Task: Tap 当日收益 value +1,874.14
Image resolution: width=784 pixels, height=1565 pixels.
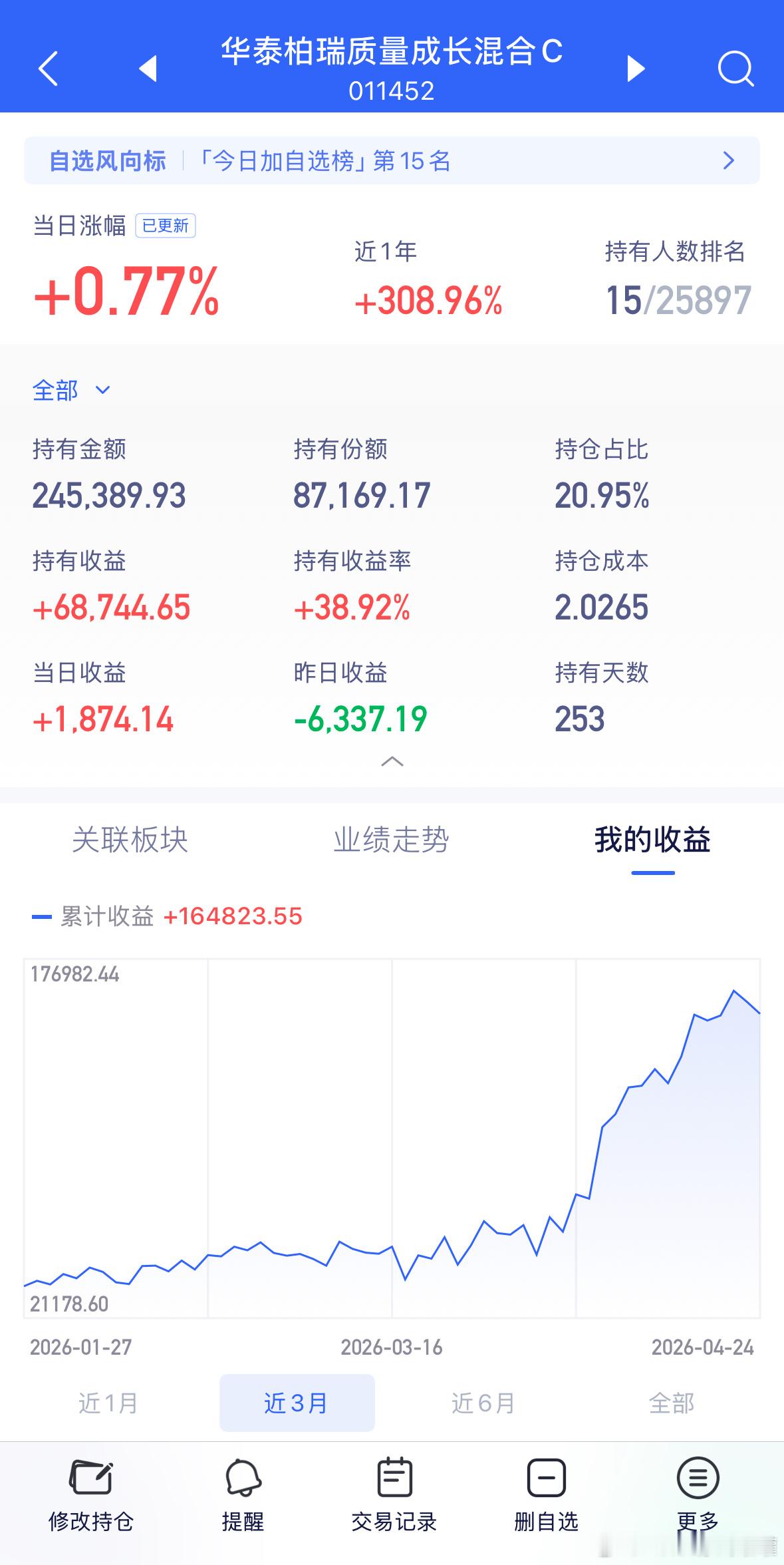Action: [x=103, y=719]
